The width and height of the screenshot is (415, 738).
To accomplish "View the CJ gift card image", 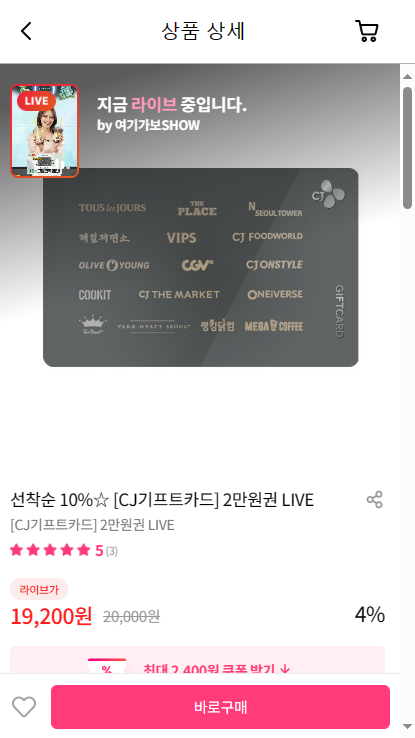I will (x=200, y=267).
